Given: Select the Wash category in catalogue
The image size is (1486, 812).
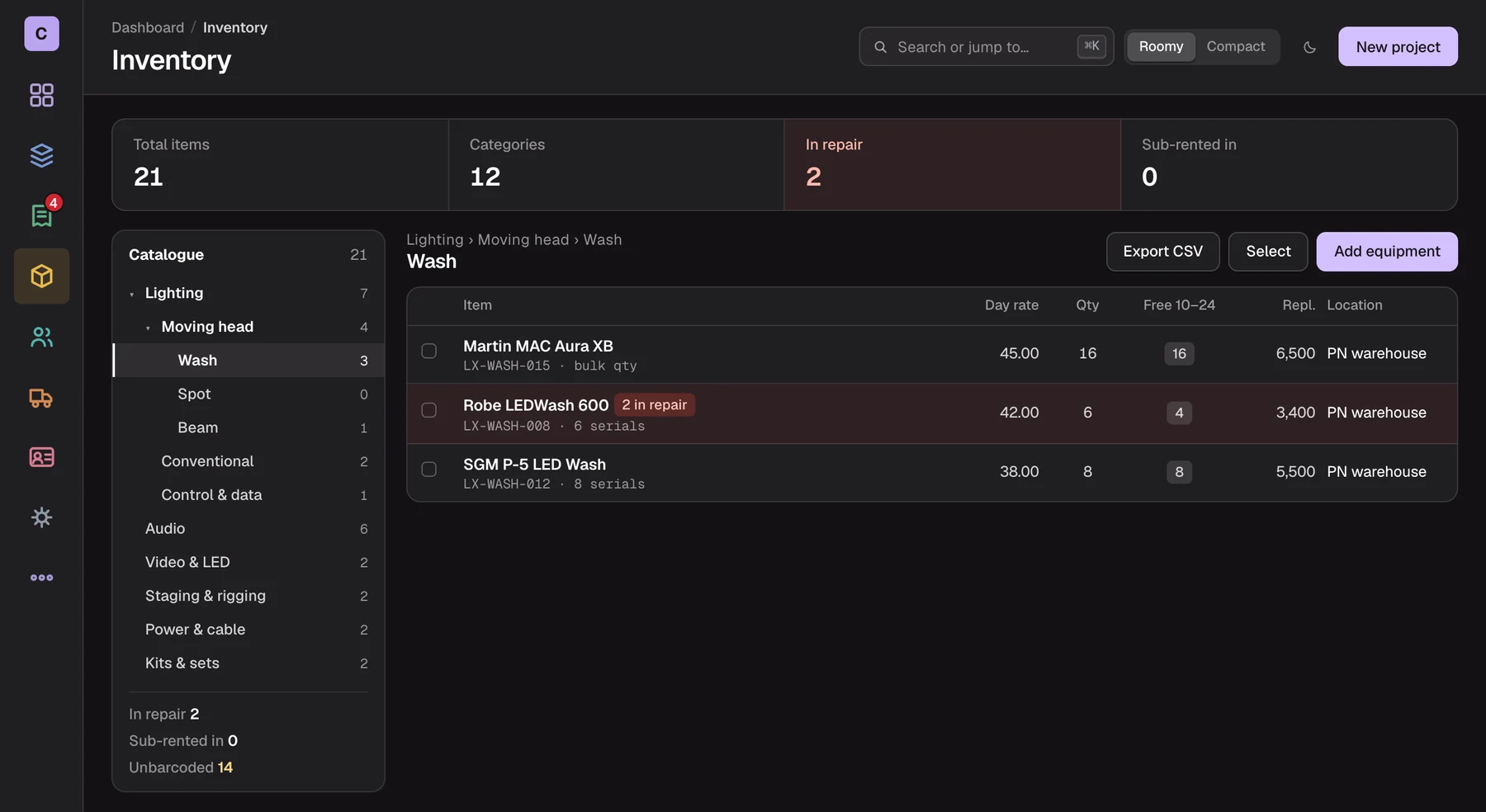Looking at the screenshot, I should (x=248, y=361).
